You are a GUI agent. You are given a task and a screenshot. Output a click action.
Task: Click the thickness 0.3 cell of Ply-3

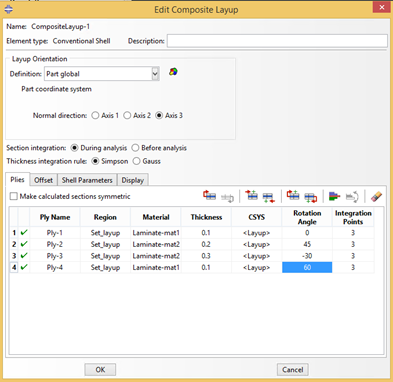[206, 256]
